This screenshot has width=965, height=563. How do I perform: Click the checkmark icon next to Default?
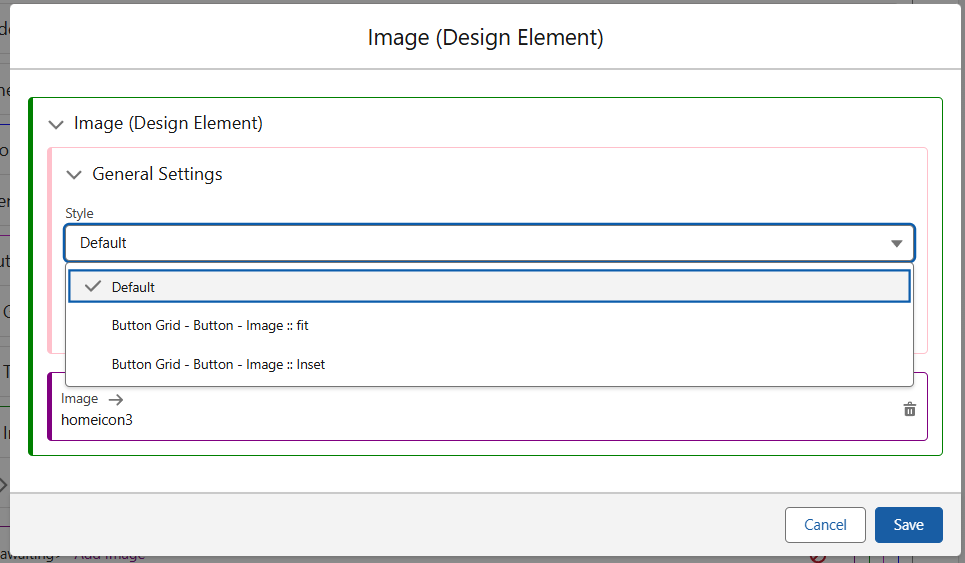[94, 286]
